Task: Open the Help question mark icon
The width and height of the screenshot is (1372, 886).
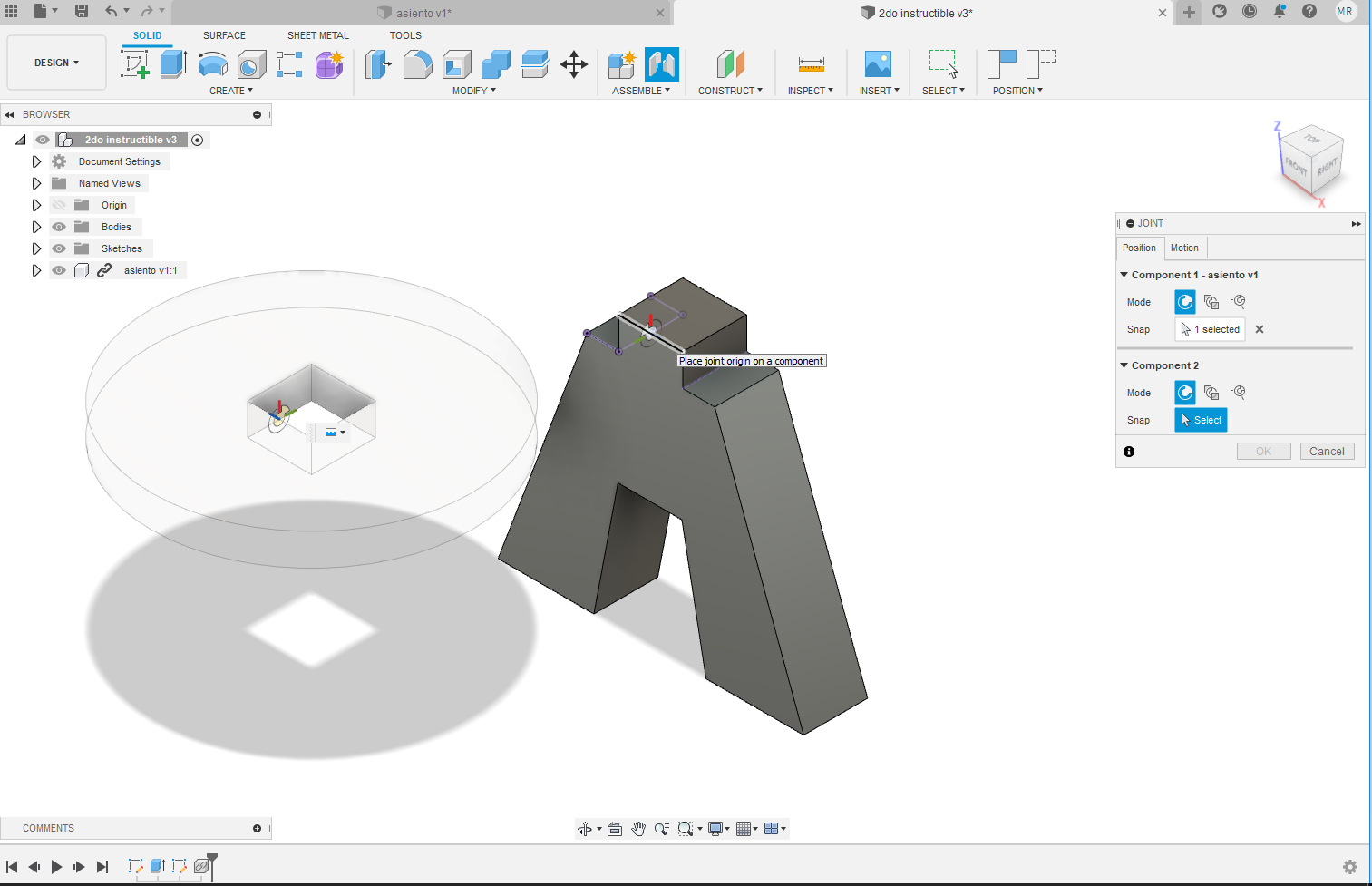Action: coord(1309,12)
